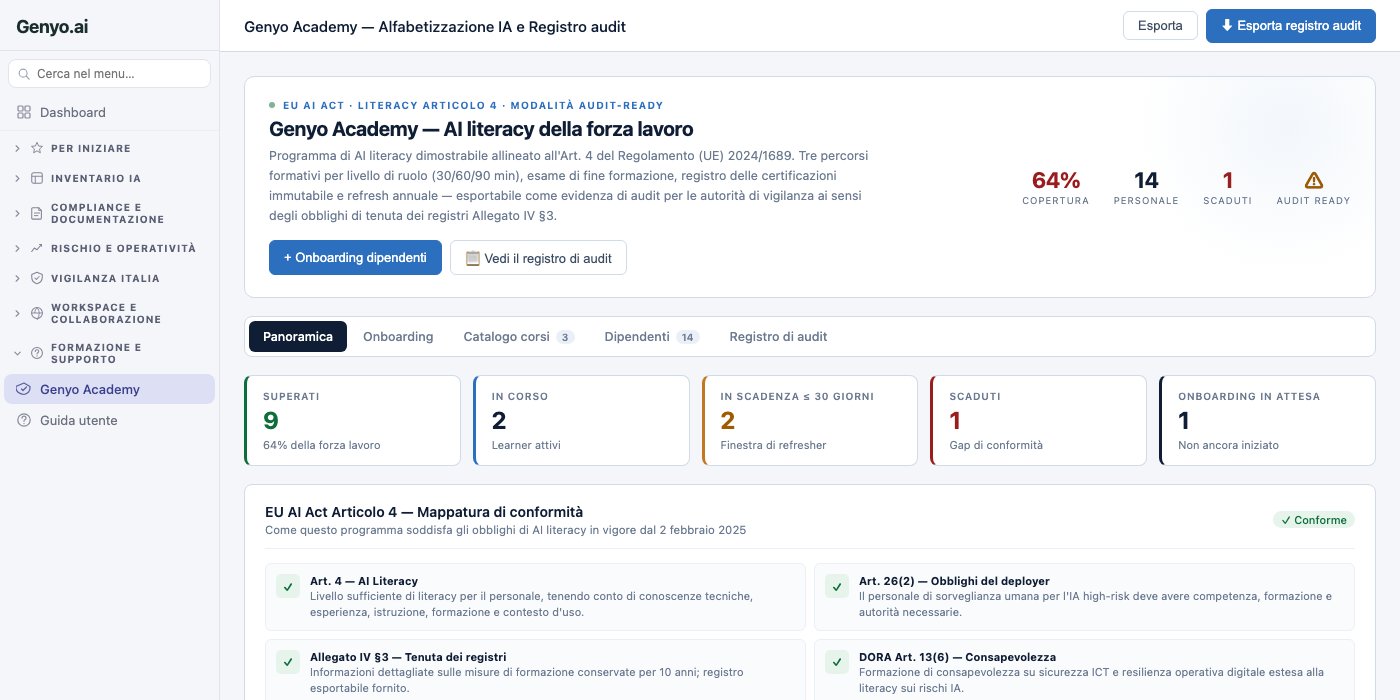Viewport: 1400px width, 700px height.
Task: Click the clipboard icon in Vedi il registro di audit
Action: [473, 258]
